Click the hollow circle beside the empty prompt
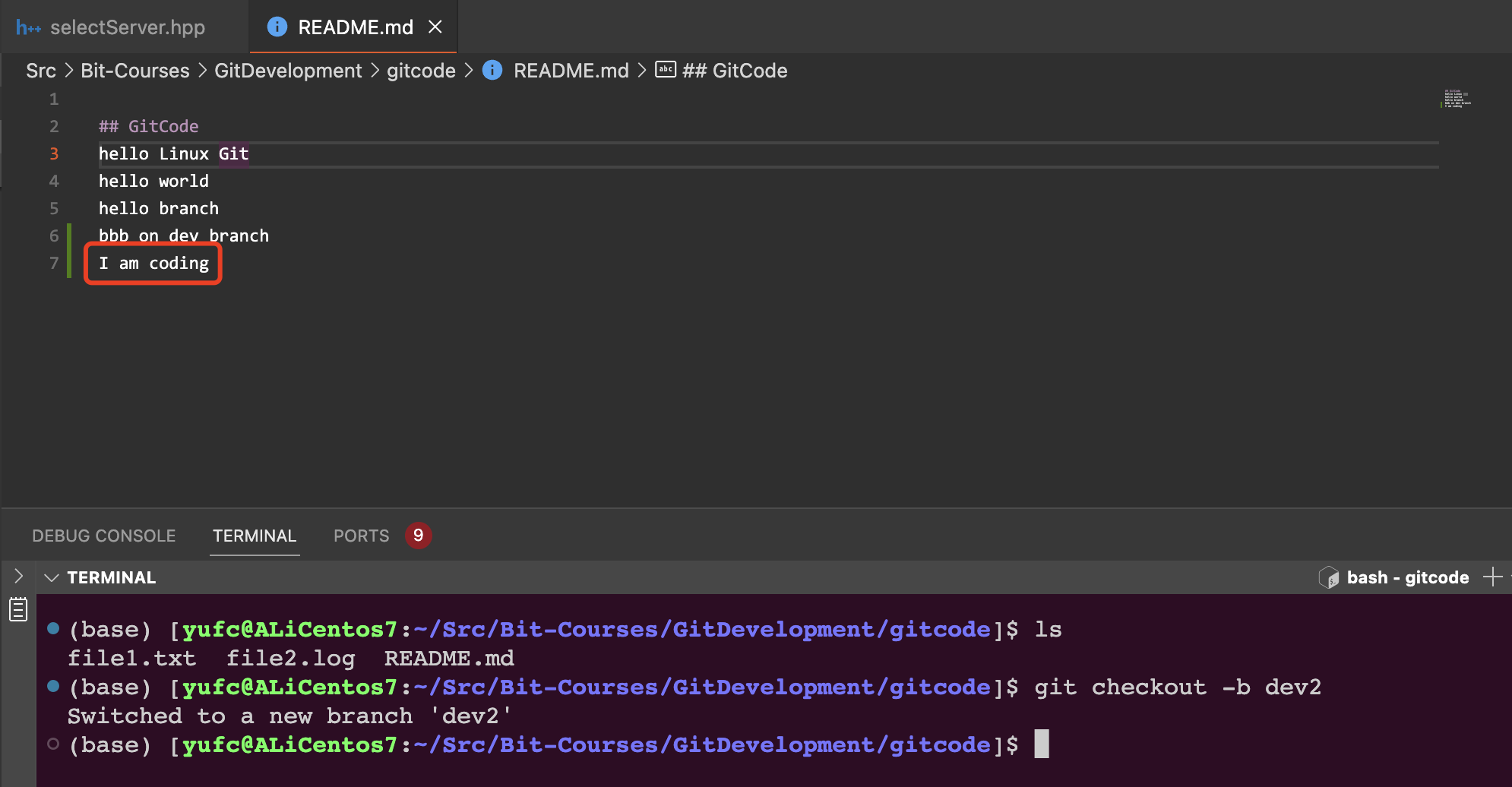1512x787 pixels. [x=53, y=744]
